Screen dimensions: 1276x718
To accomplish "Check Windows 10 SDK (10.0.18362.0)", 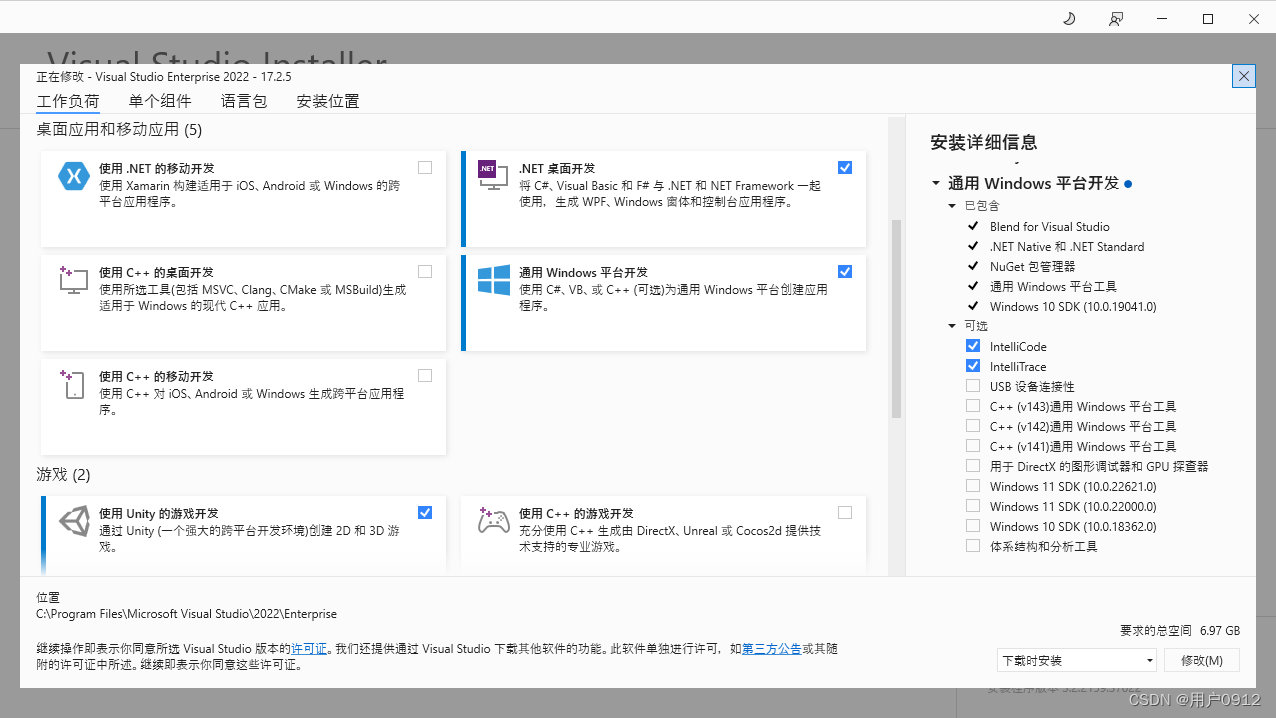I will [973, 526].
